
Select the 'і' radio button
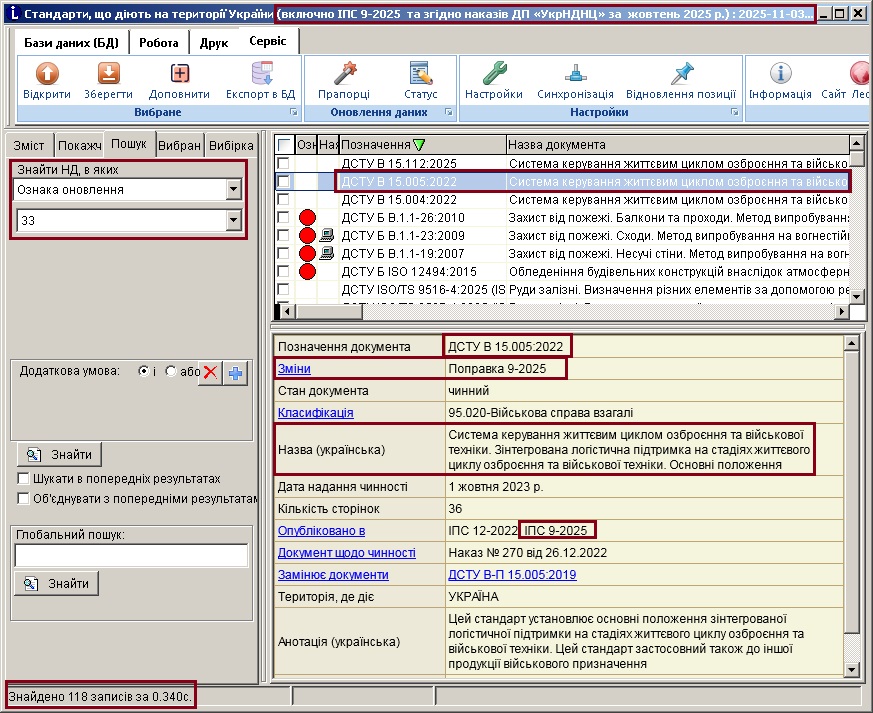(144, 371)
